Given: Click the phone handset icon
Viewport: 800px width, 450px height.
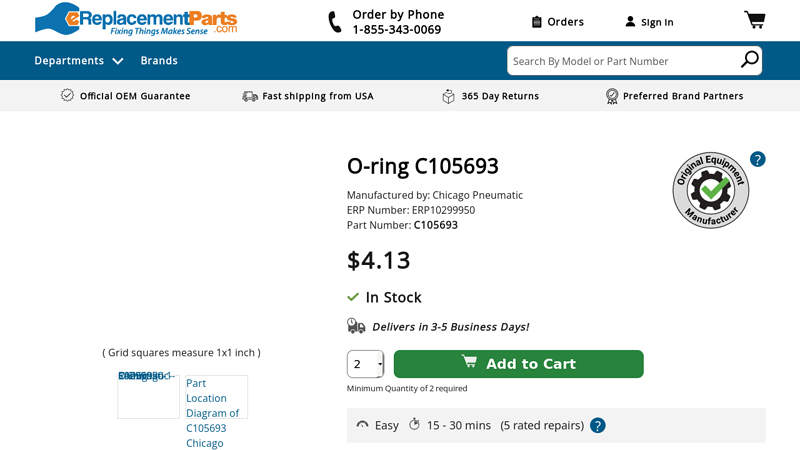Looking at the screenshot, I should coord(335,22).
